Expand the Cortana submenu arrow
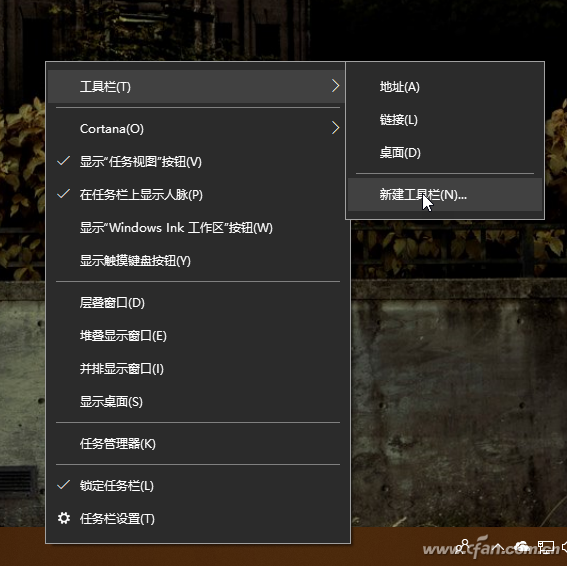Image resolution: width=567 pixels, height=566 pixels. 335,128
